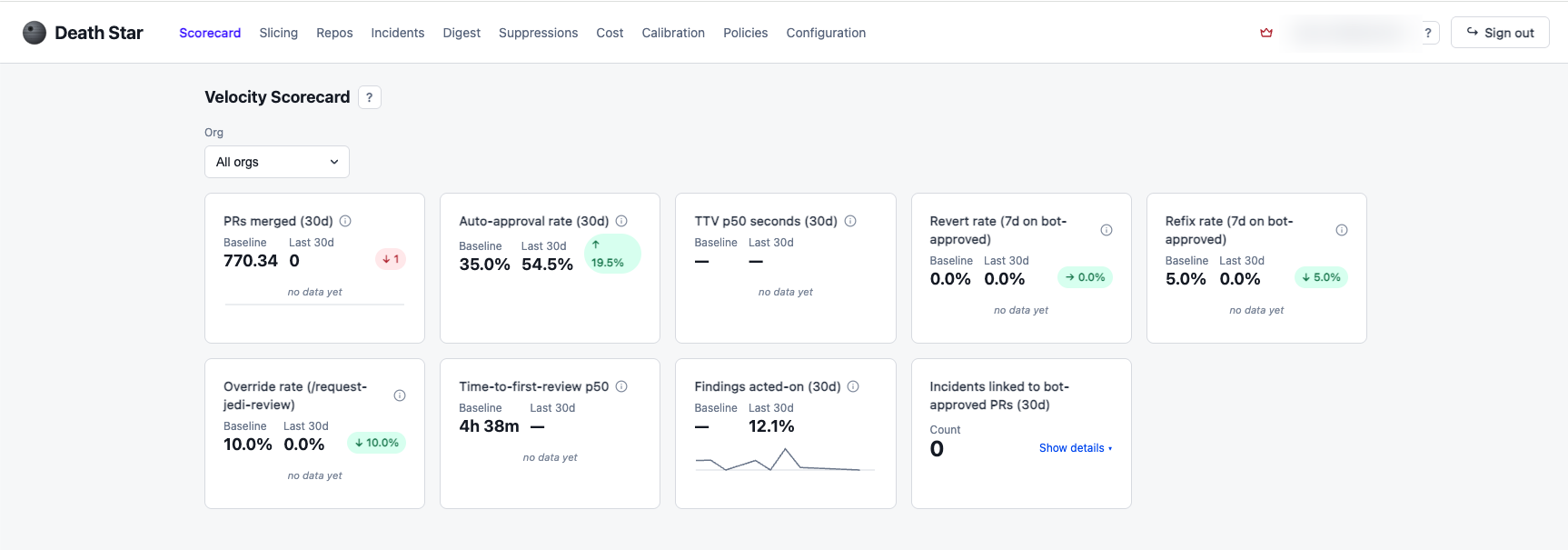The height and width of the screenshot is (550, 1568).
Task: Click the 35.0% baseline value
Action: (x=484, y=265)
